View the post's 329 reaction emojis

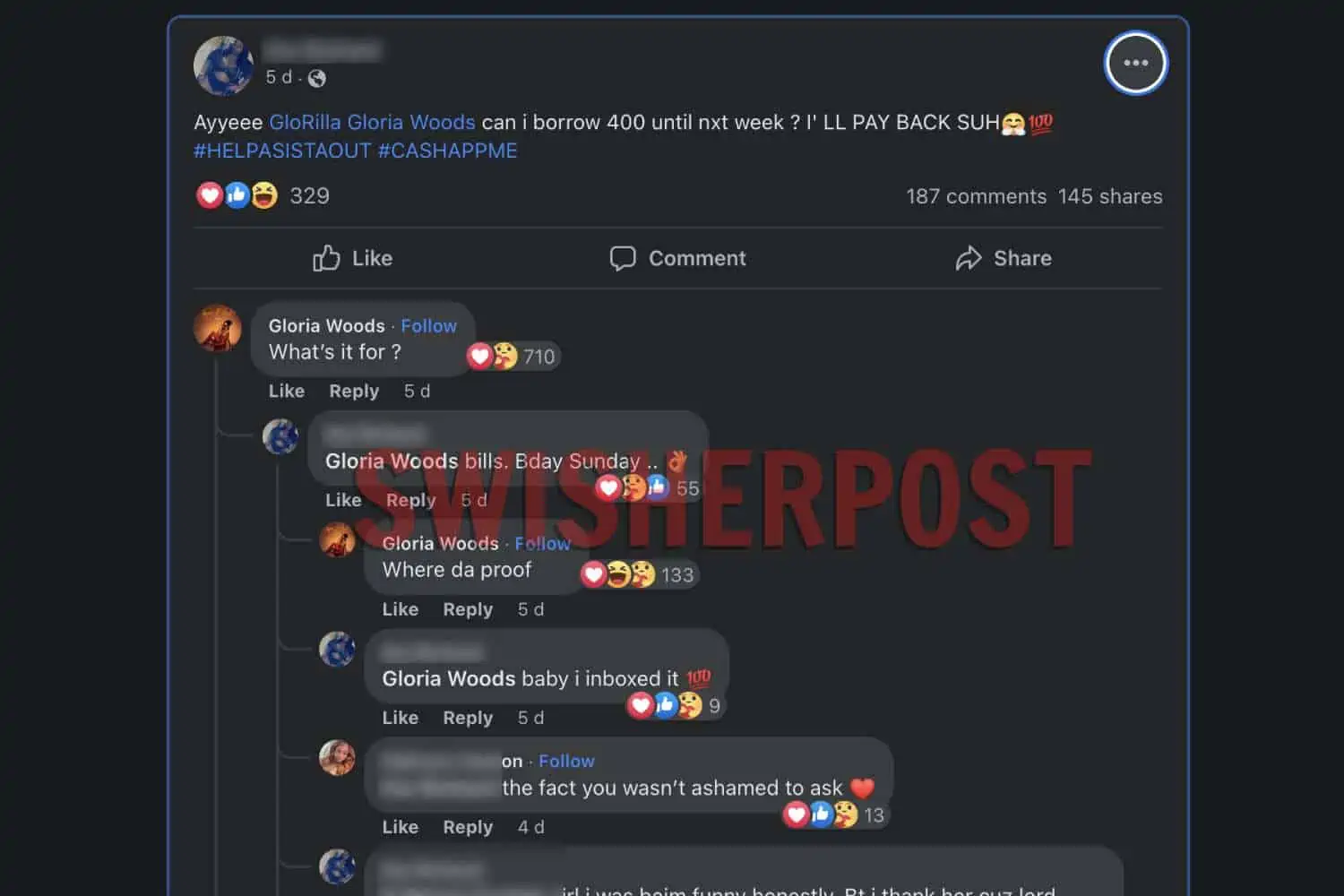263,195
